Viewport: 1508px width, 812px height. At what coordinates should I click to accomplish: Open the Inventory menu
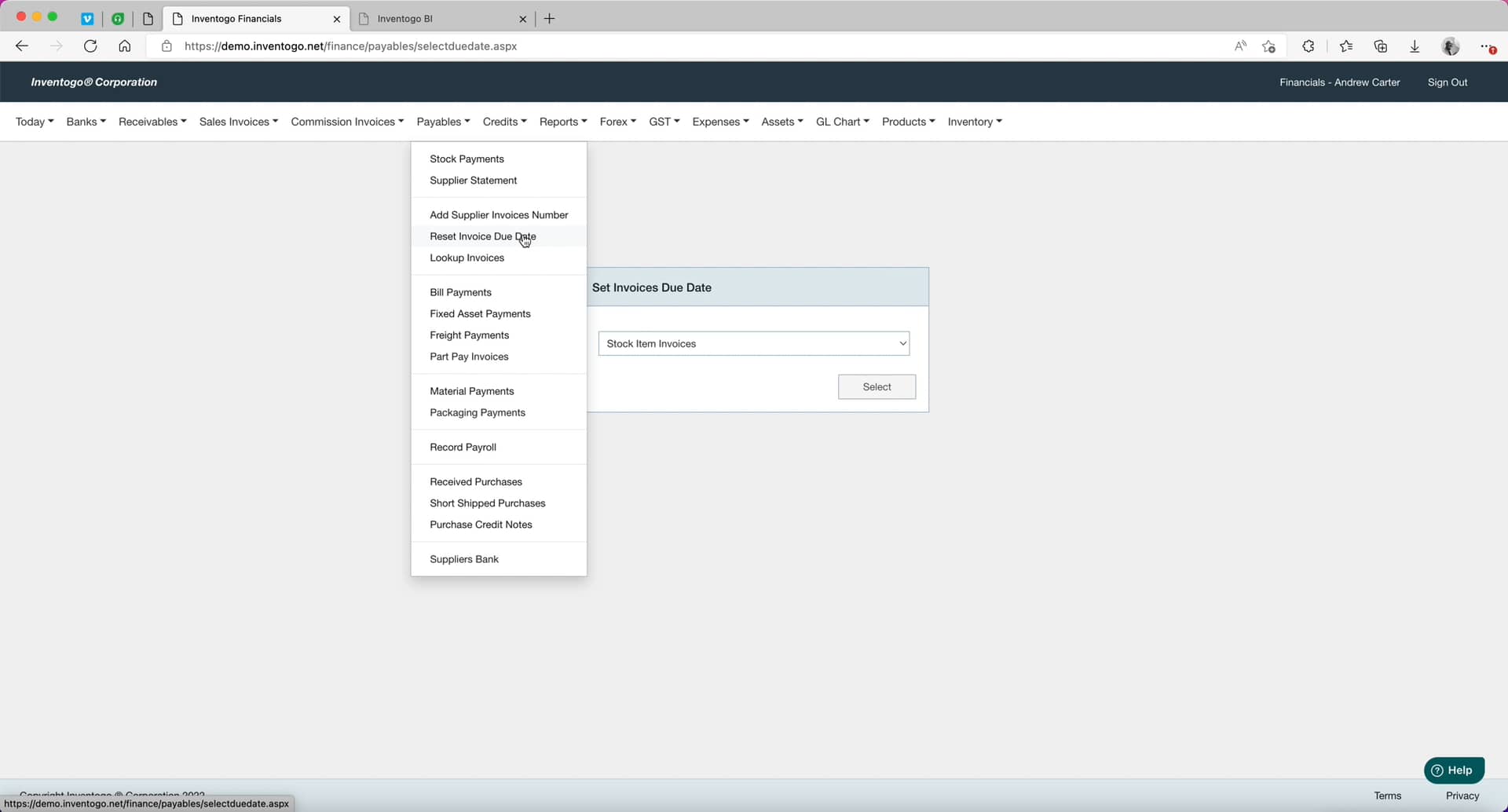pyautogui.click(x=974, y=121)
